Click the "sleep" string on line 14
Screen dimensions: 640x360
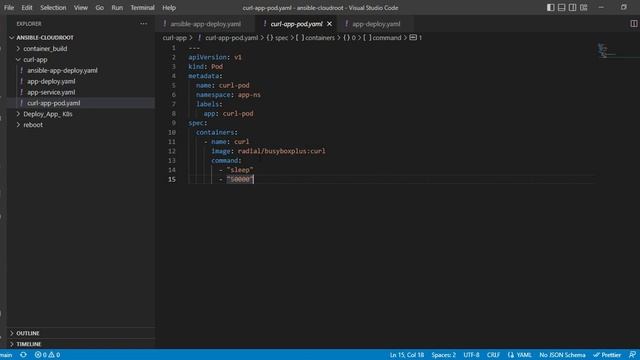coord(240,170)
